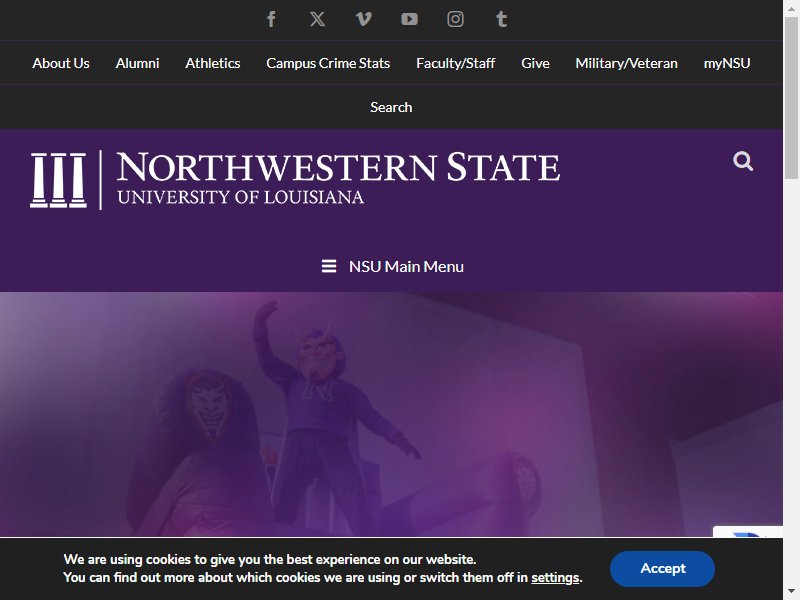Click the scrollbar down arrow
This screenshot has height=600, width=800.
[791, 592]
